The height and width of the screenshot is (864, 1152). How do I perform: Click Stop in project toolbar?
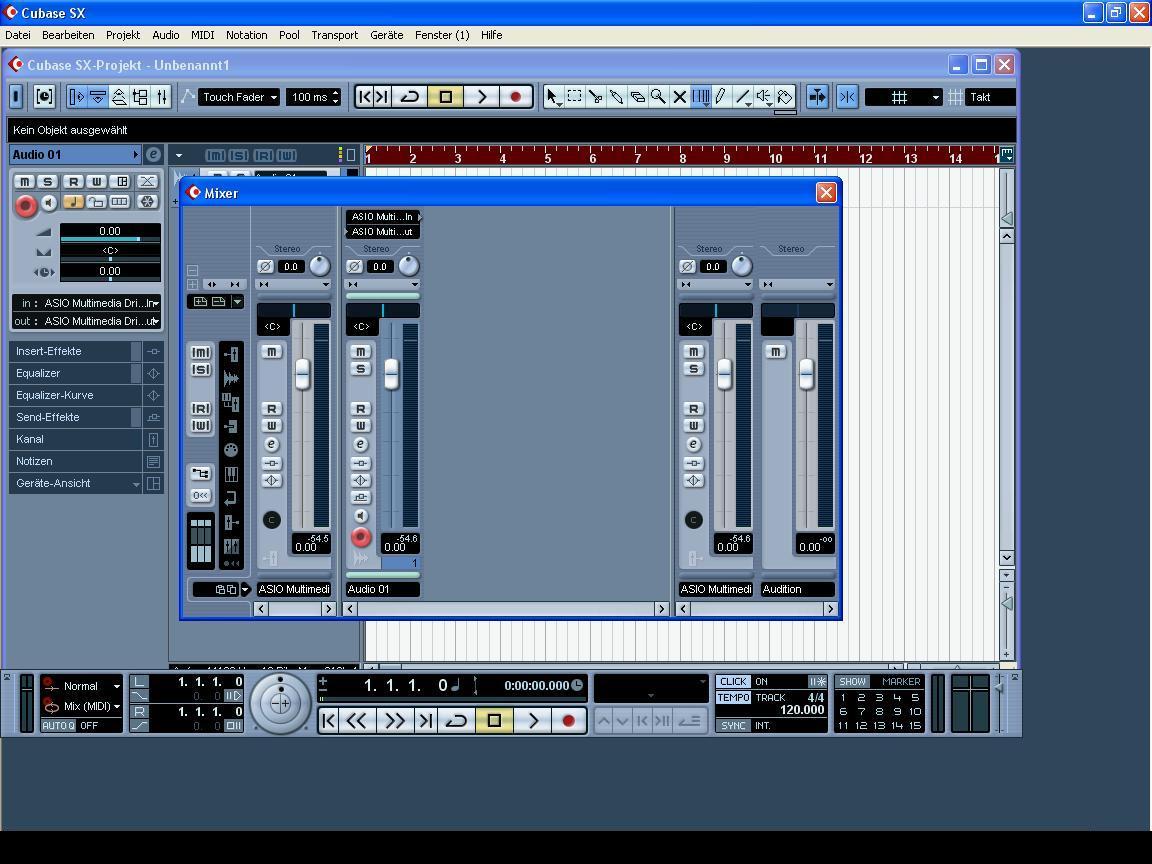(446, 96)
